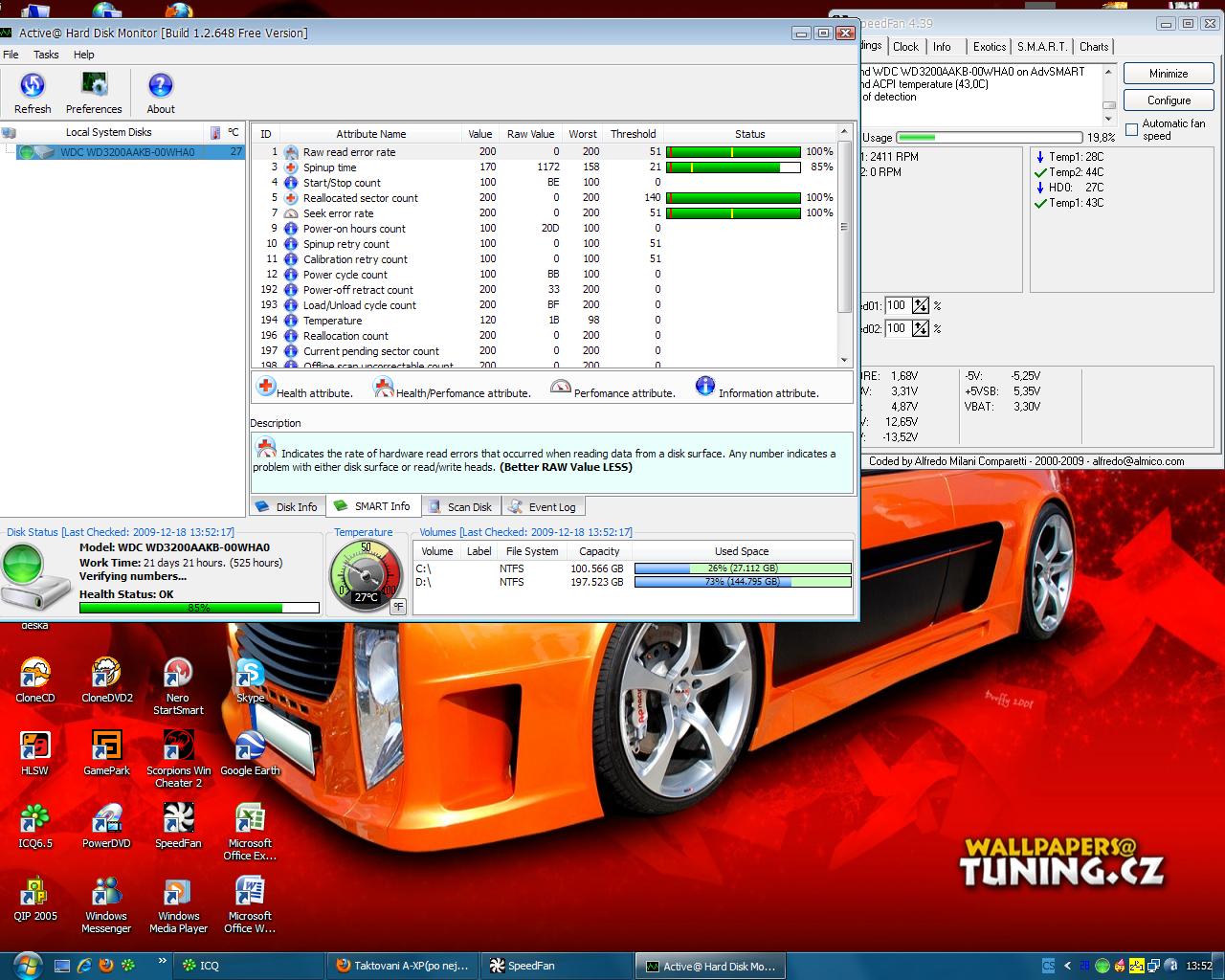Click the Firefox icon in quick launch
The image size is (1225, 980).
[x=106, y=966]
